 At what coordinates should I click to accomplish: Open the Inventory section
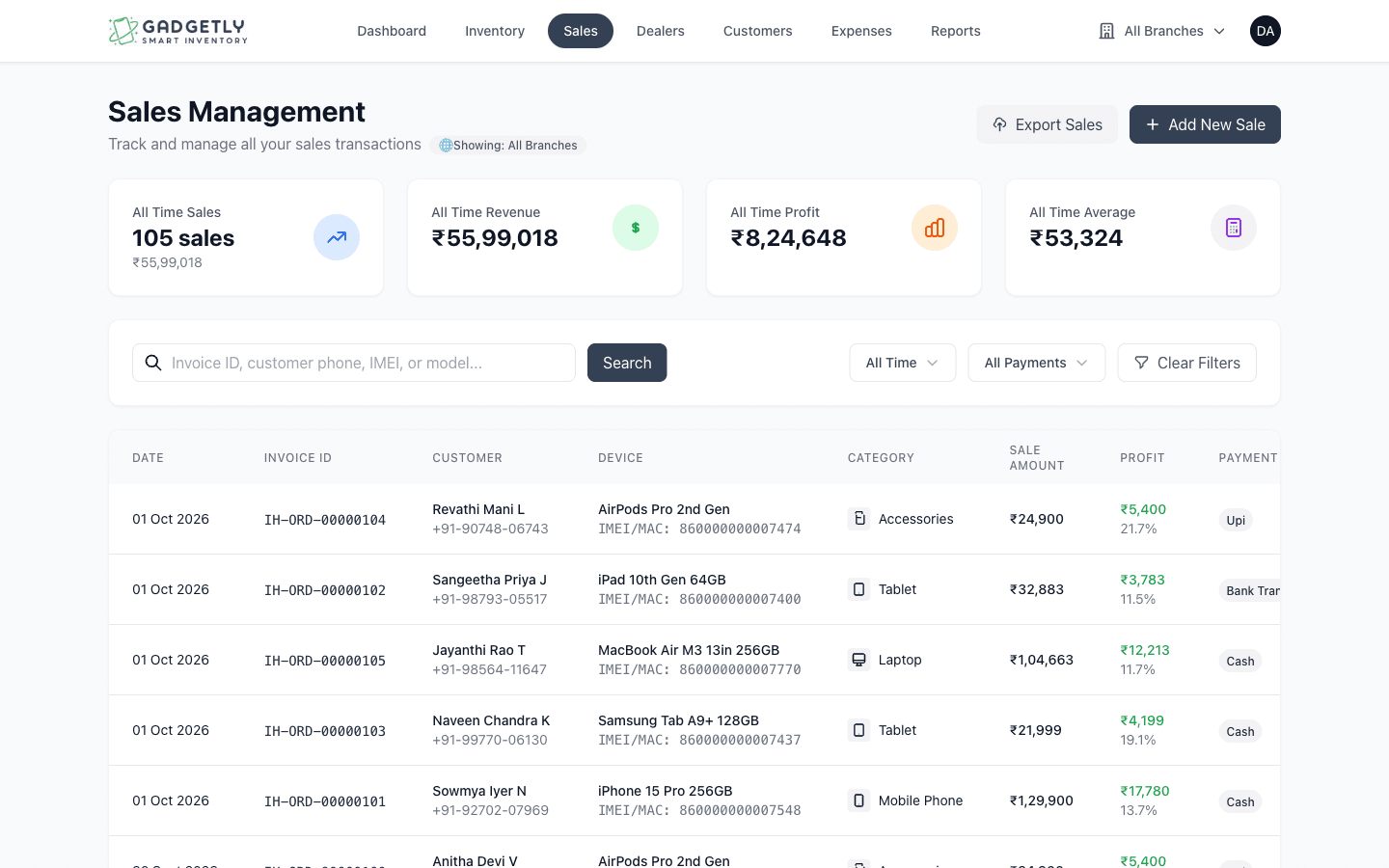pos(495,31)
